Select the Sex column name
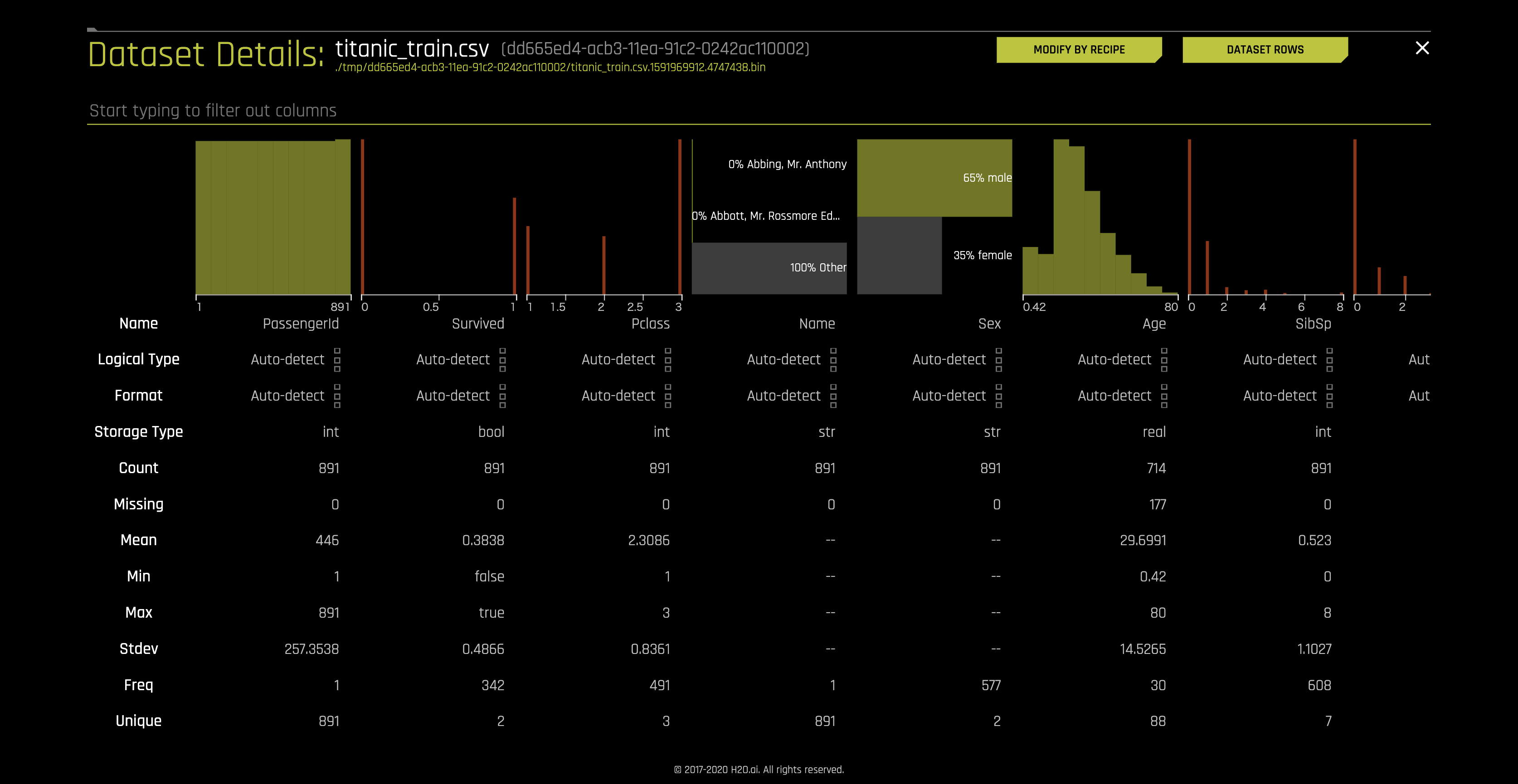 pos(989,324)
